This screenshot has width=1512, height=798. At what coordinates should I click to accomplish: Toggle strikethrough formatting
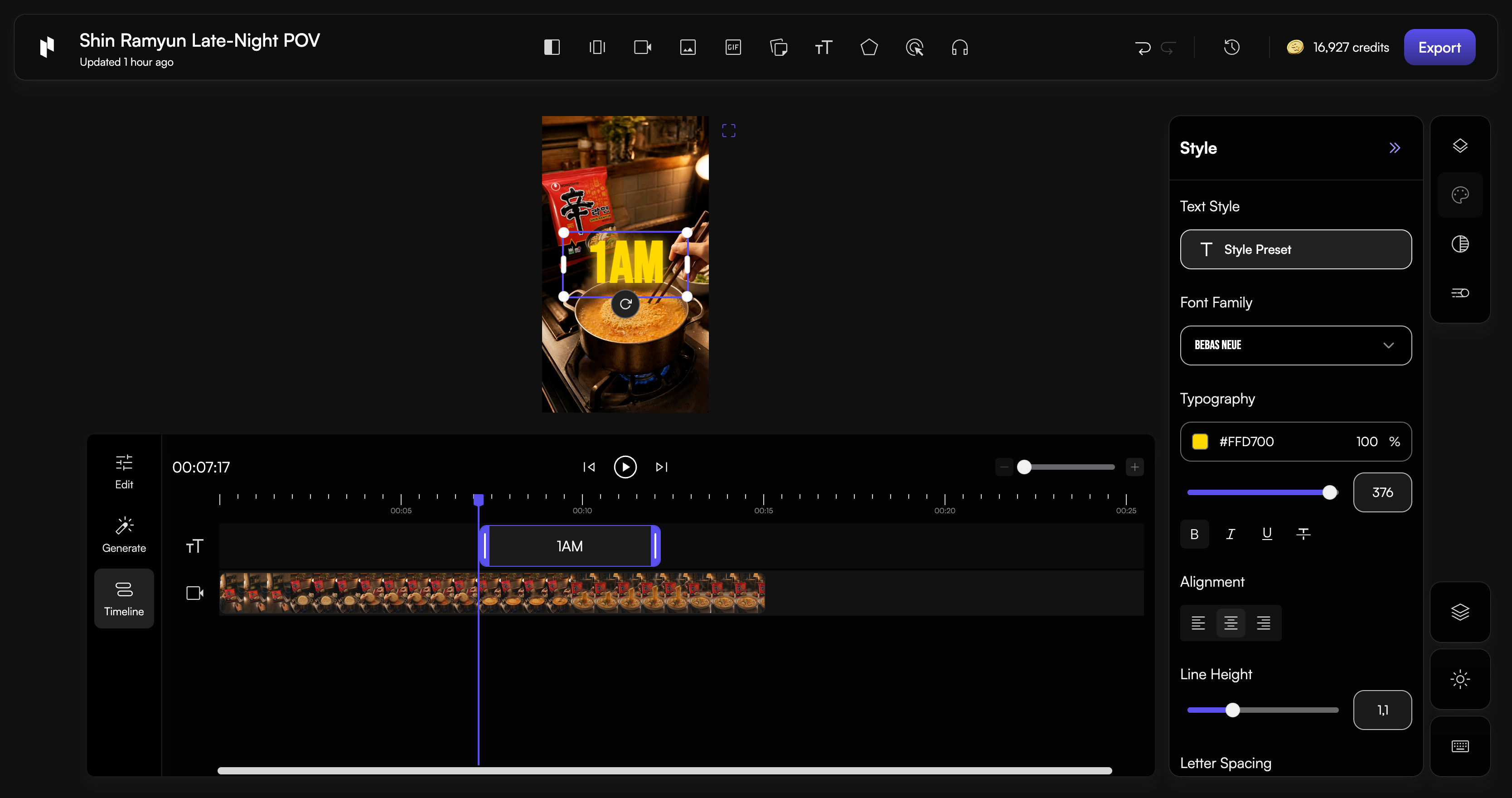pyautogui.click(x=1303, y=534)
